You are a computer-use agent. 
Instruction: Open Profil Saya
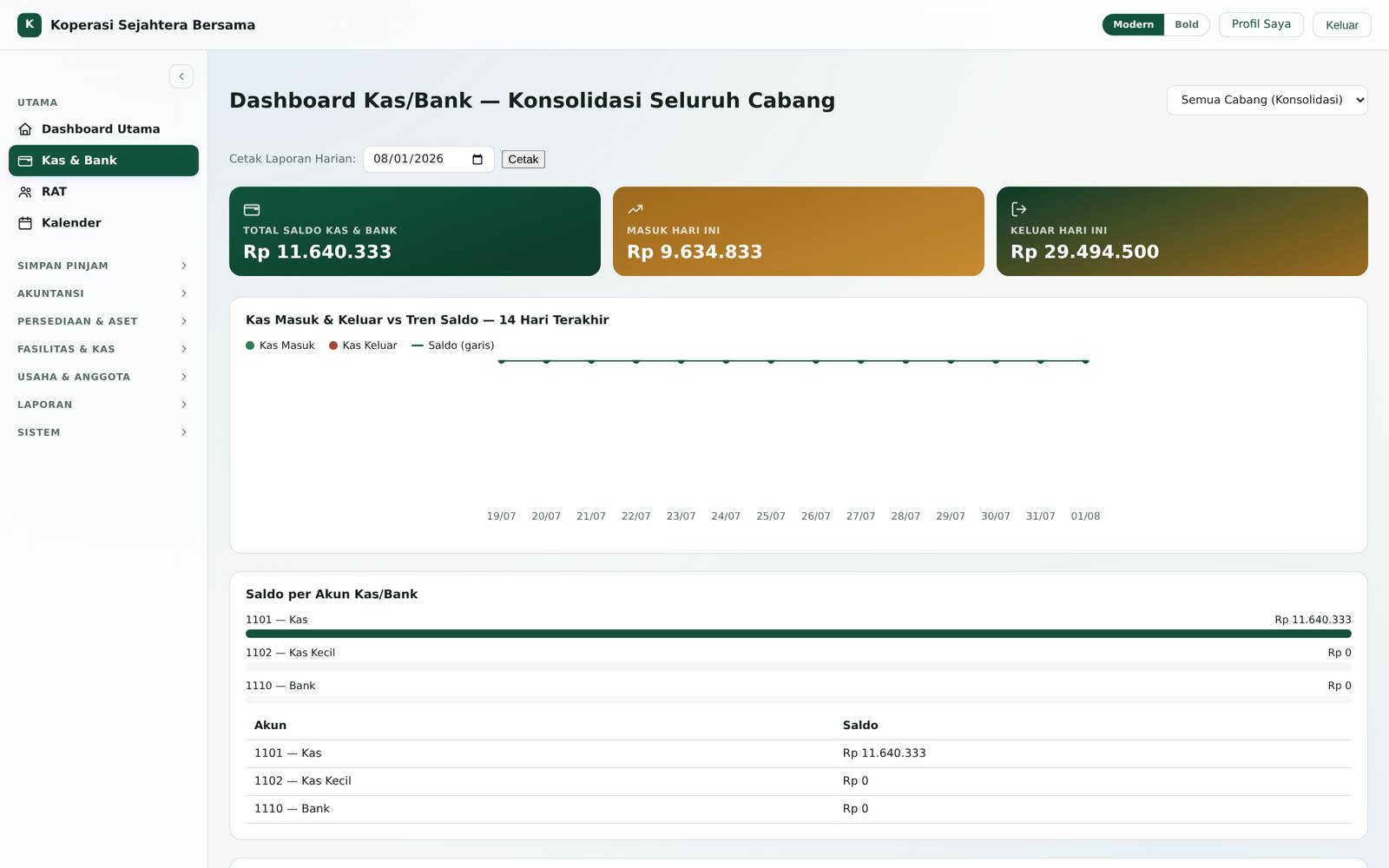pyautogui.click(x=1261, y=24)
